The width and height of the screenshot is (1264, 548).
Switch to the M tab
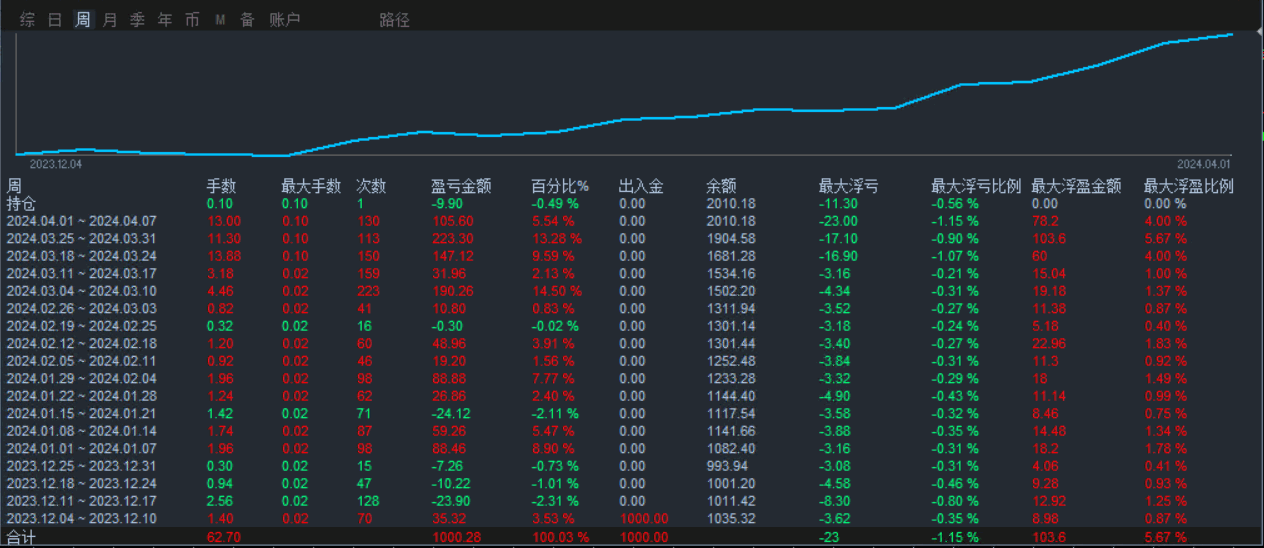coord(220,20)
